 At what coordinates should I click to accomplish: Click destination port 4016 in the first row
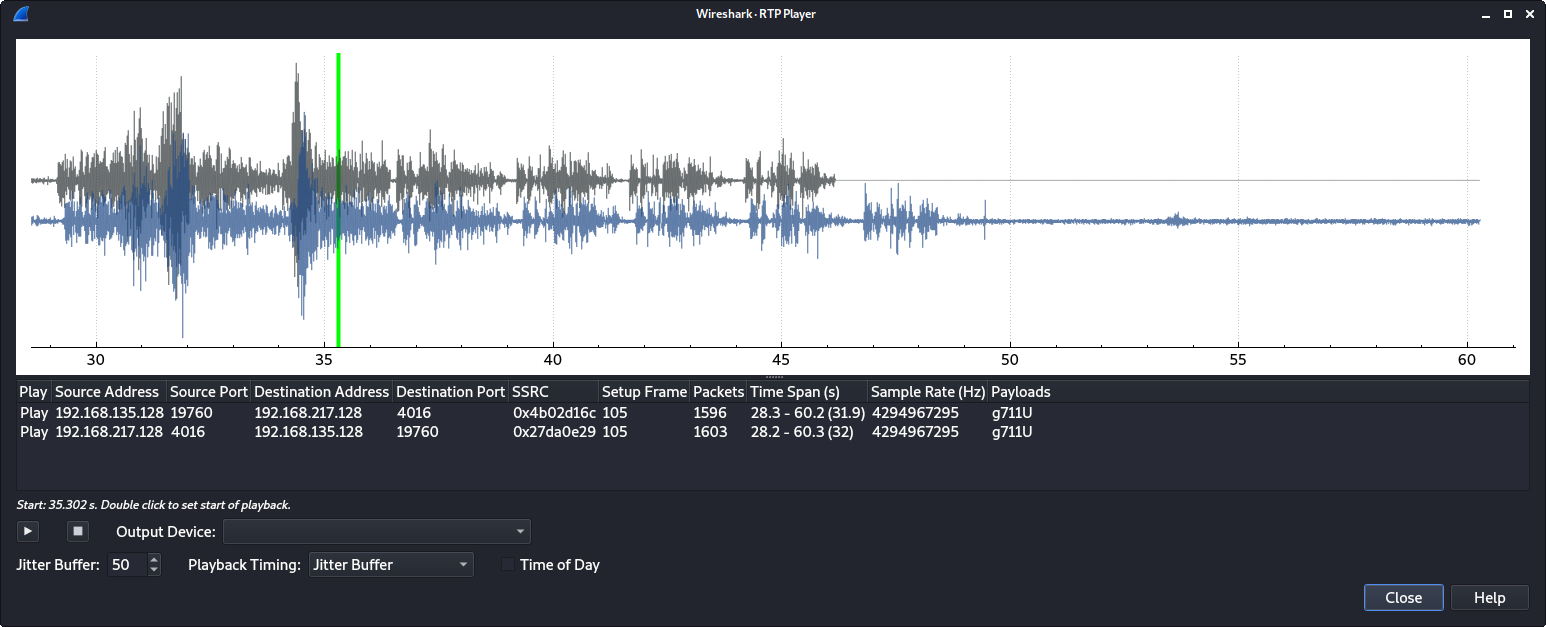413,412
